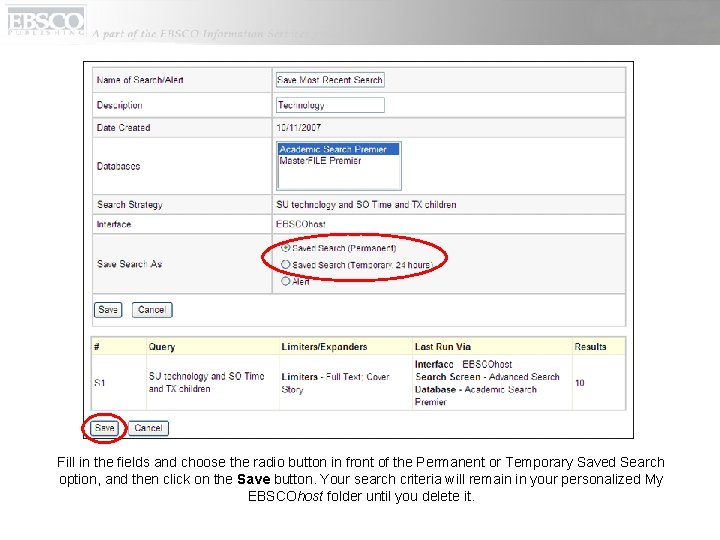Image resolution: width=720 pixels, height=540 pixels.
Task: Click Limiters - Full Text; Cover Story cell
Action: (335, 383)
